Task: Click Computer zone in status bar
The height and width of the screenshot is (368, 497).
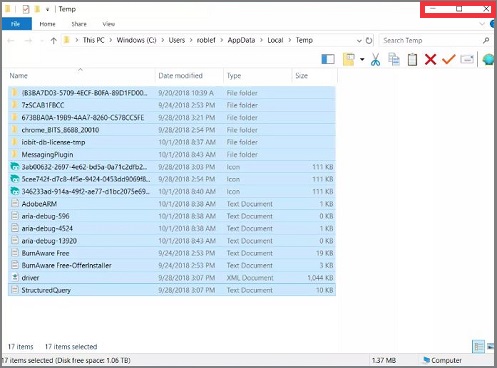Action: click(442, 360)
